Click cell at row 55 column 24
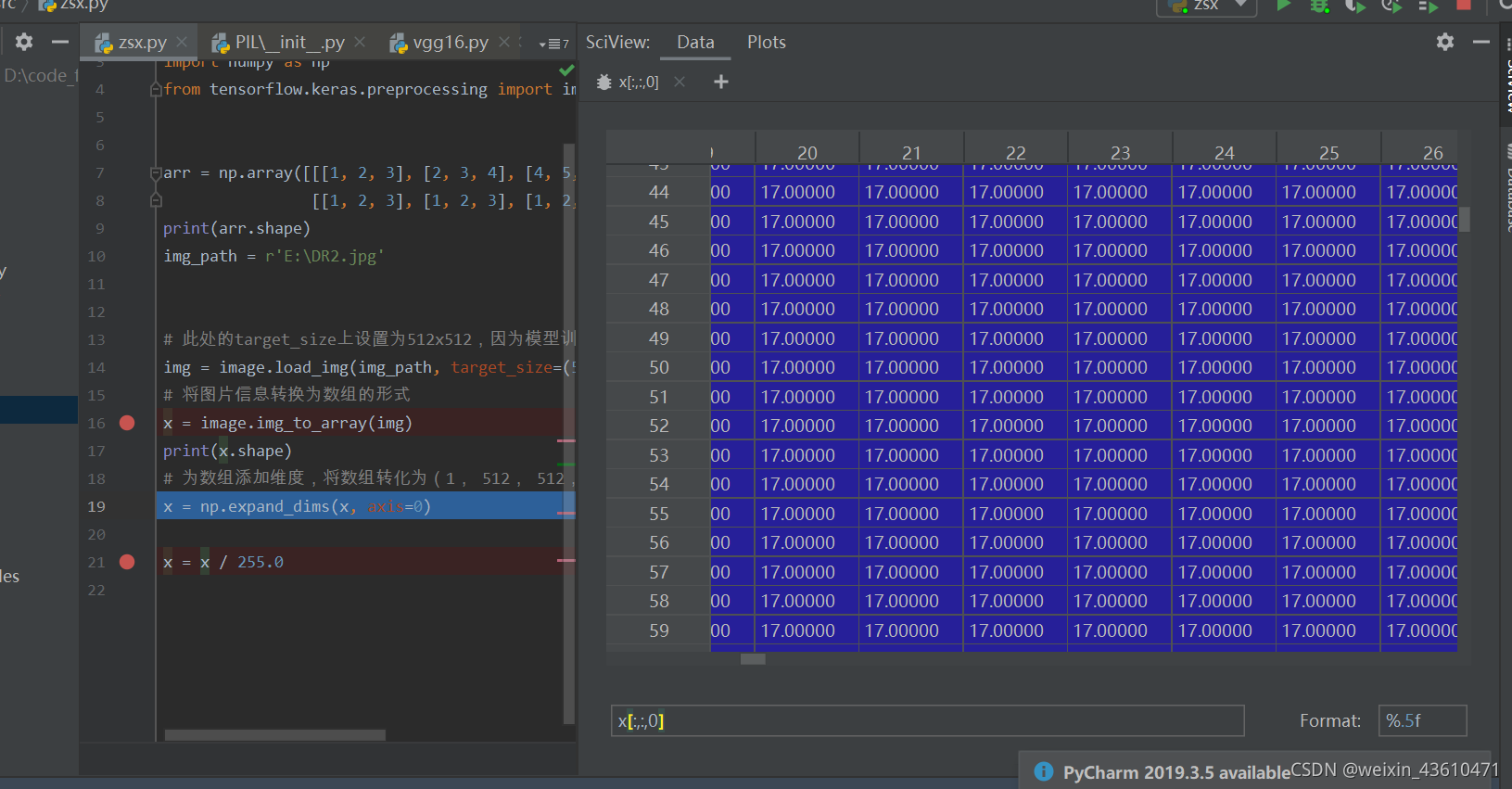 (x=1225, y=514)
